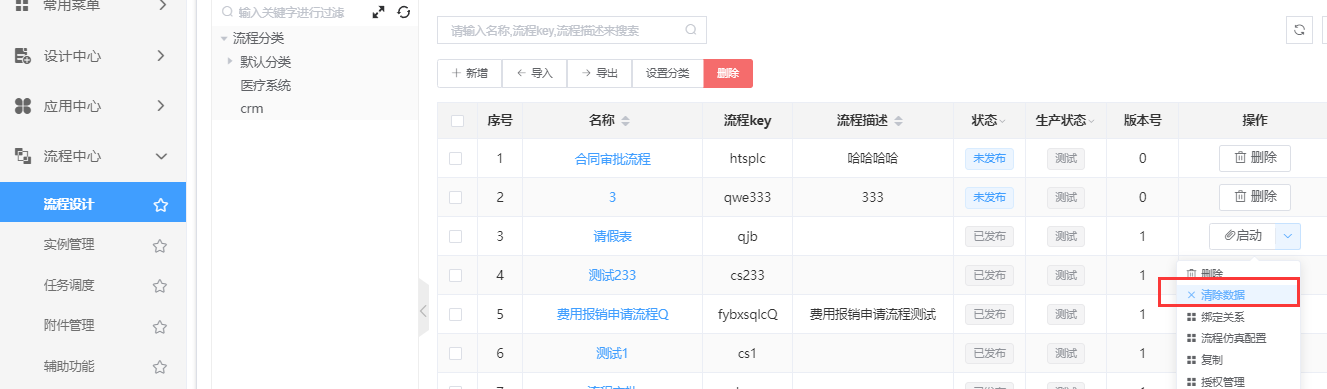The height and width of the screenshot is (389, 1327).
Task: Click the expand-all arrows icon in tree panel
Action: coord(378,13)
